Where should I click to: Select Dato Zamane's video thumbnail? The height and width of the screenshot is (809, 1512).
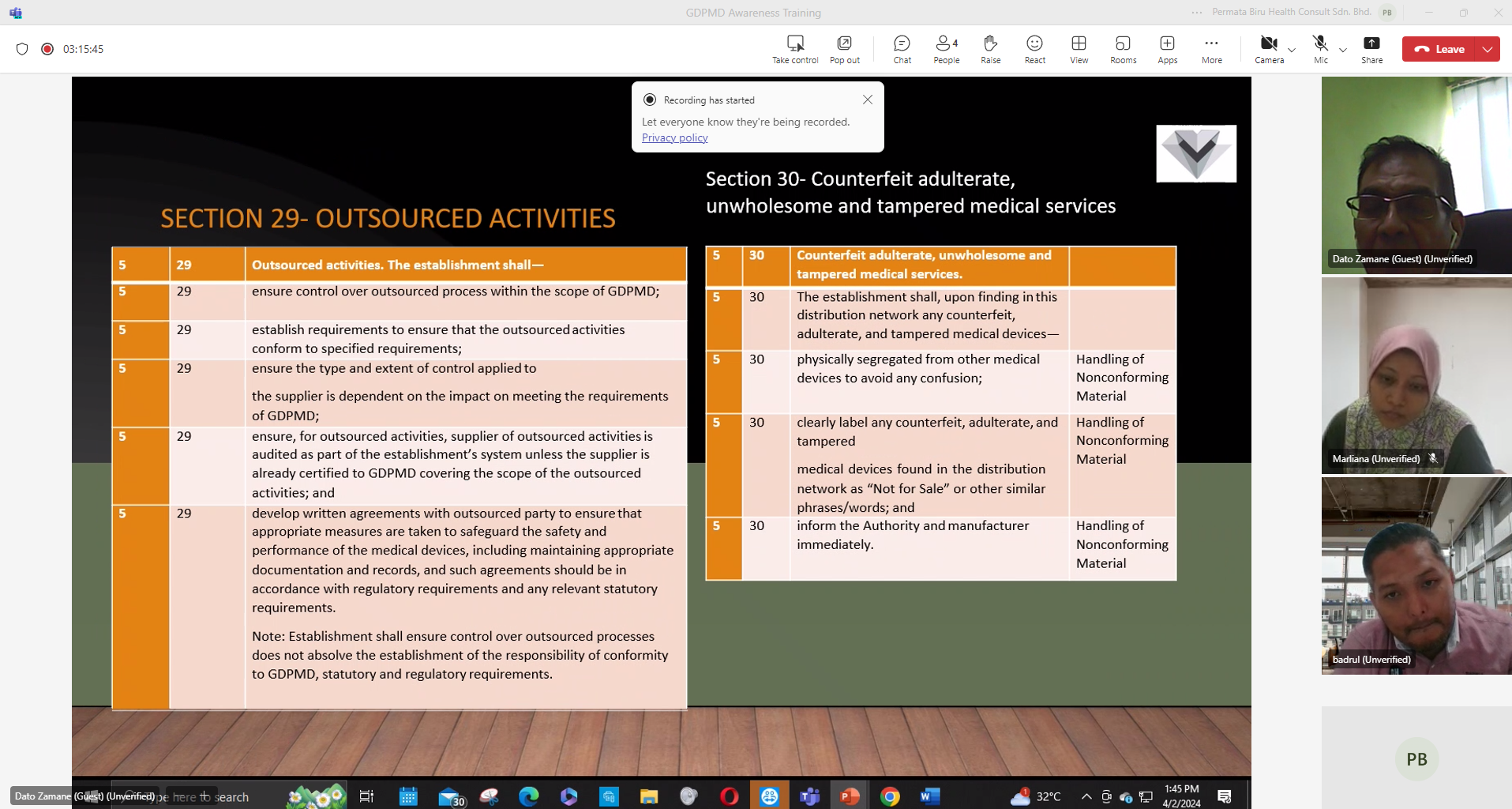click(1416, 175)
